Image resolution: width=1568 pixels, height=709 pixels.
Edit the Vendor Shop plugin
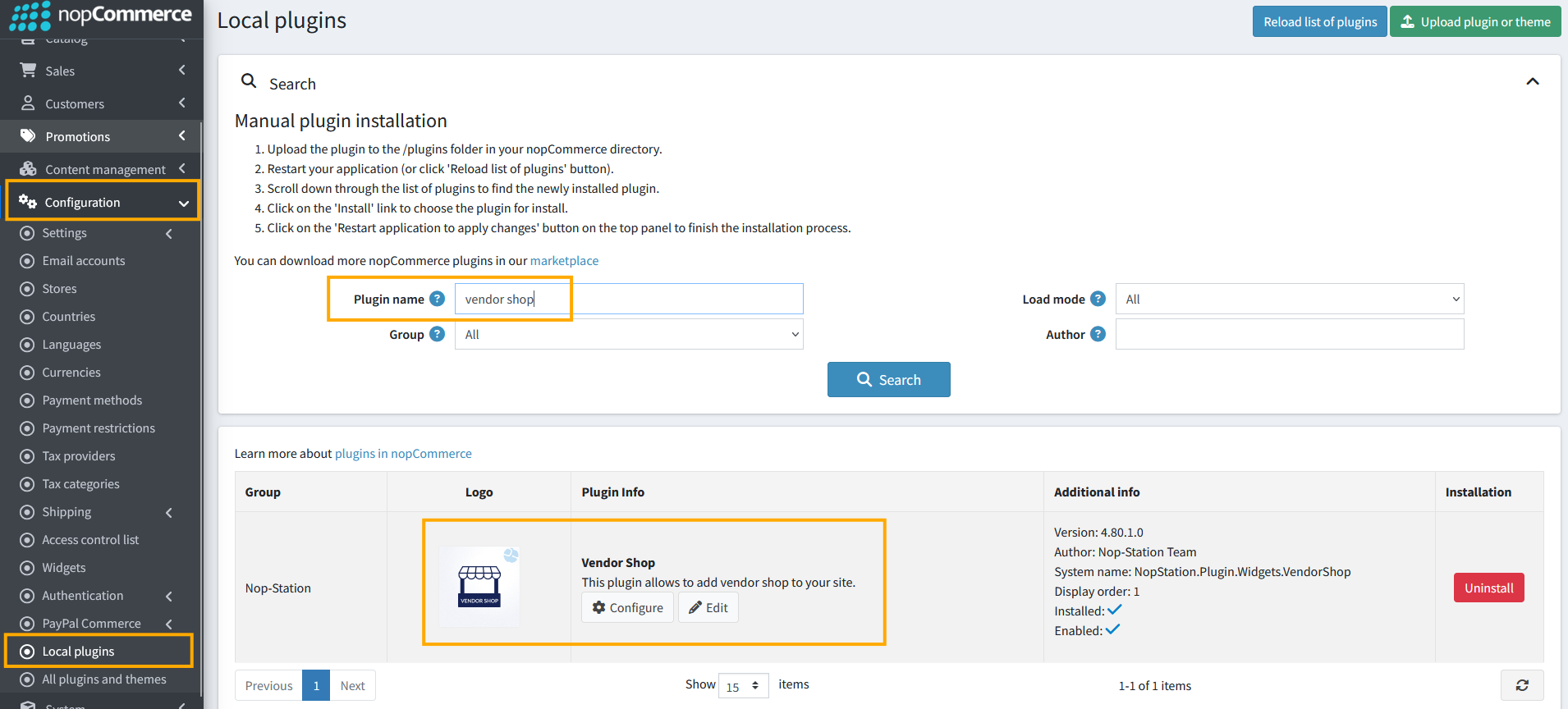pyautogui.click(x=708, y=607)
